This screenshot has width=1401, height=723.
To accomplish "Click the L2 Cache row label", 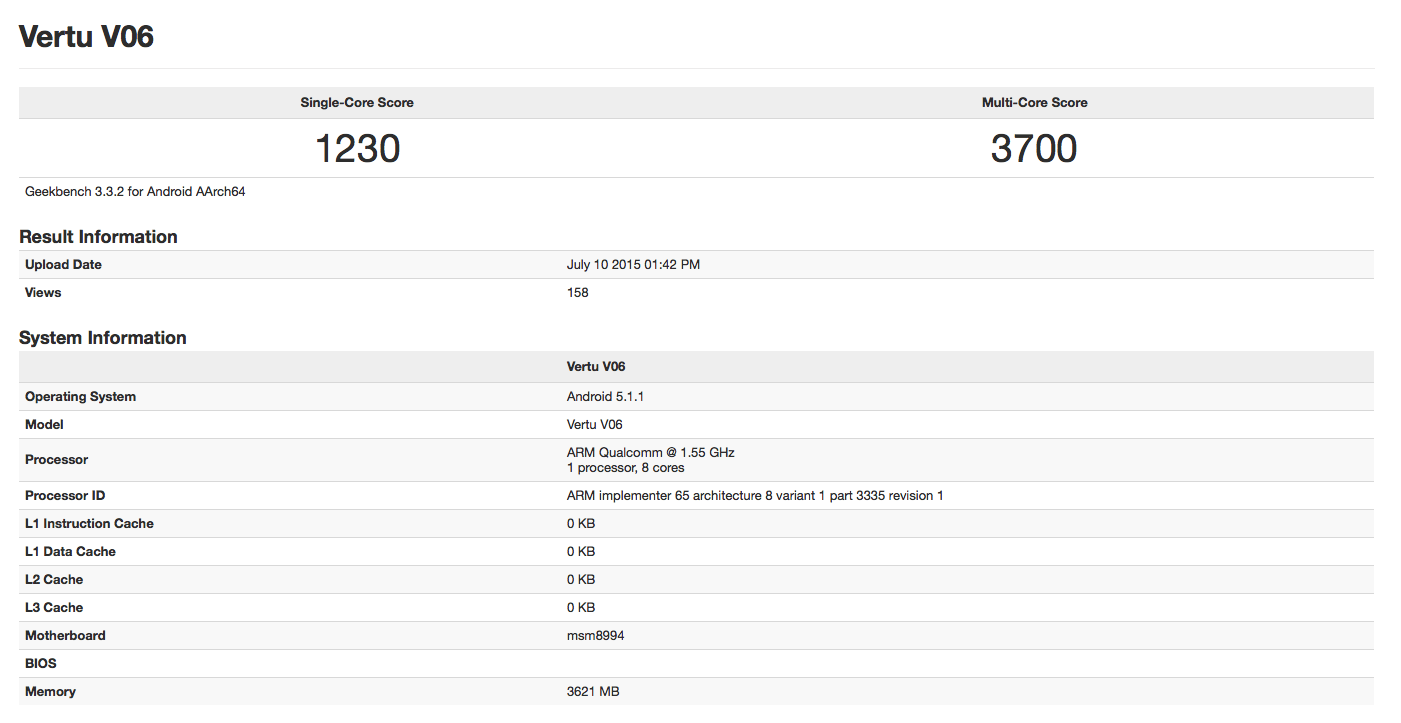I will click(54, 580).
